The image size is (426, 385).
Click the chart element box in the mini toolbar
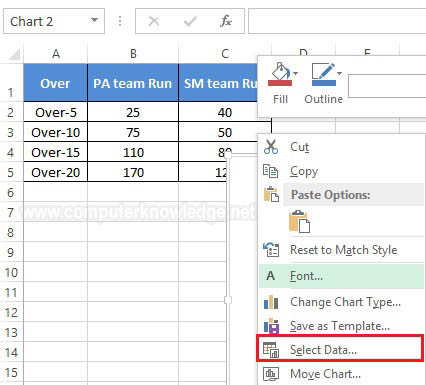point(387,86)
